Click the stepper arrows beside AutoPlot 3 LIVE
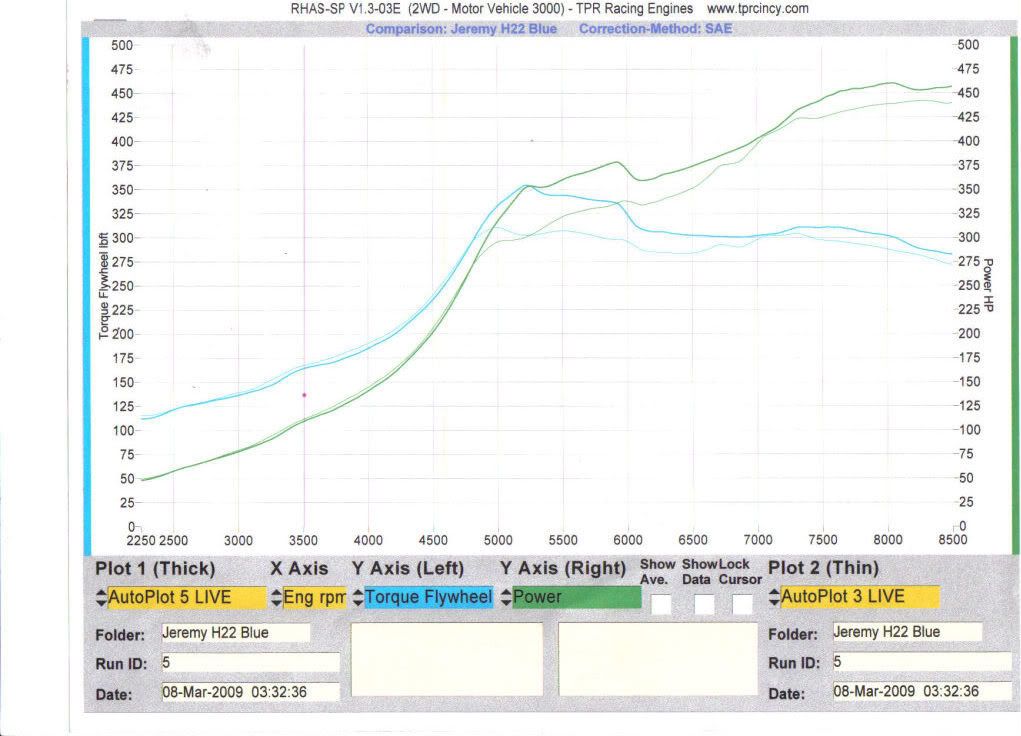The image size is (1021, 736). click(x=774, y=598)
